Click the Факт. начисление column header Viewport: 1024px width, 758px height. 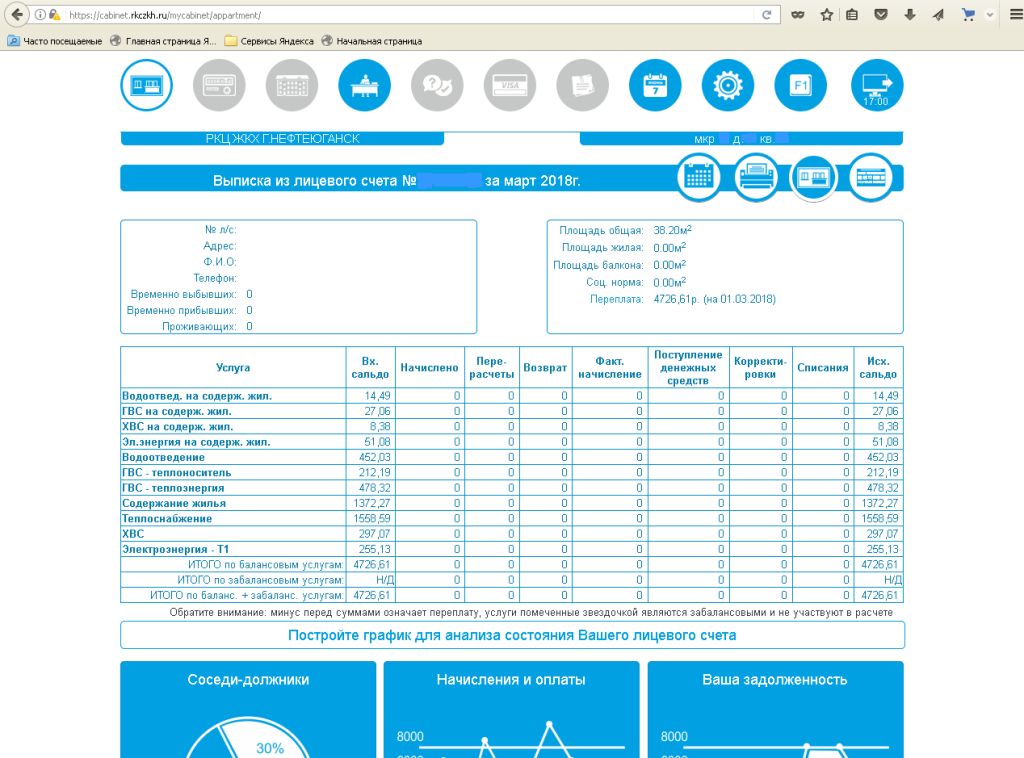(x=609, y=368)
